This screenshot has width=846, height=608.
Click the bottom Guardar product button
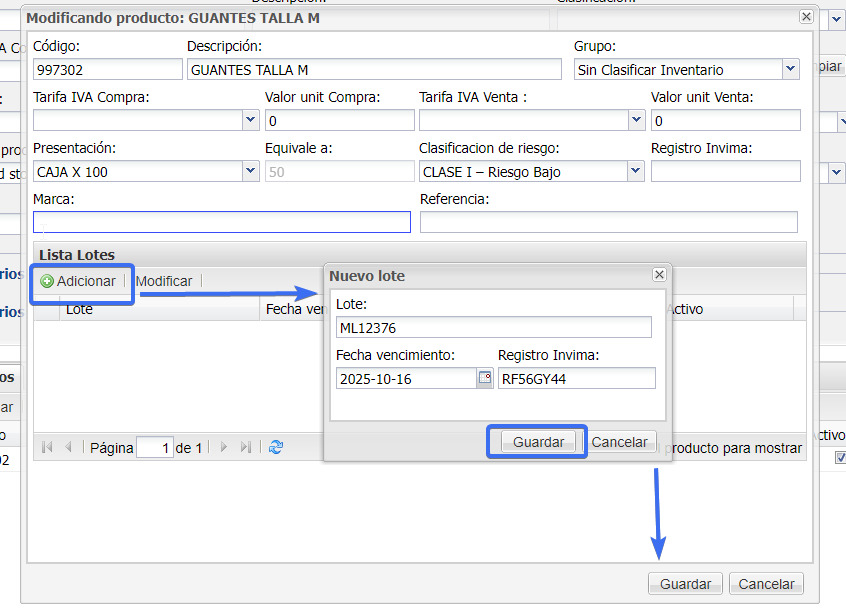[x=685, y=584]
